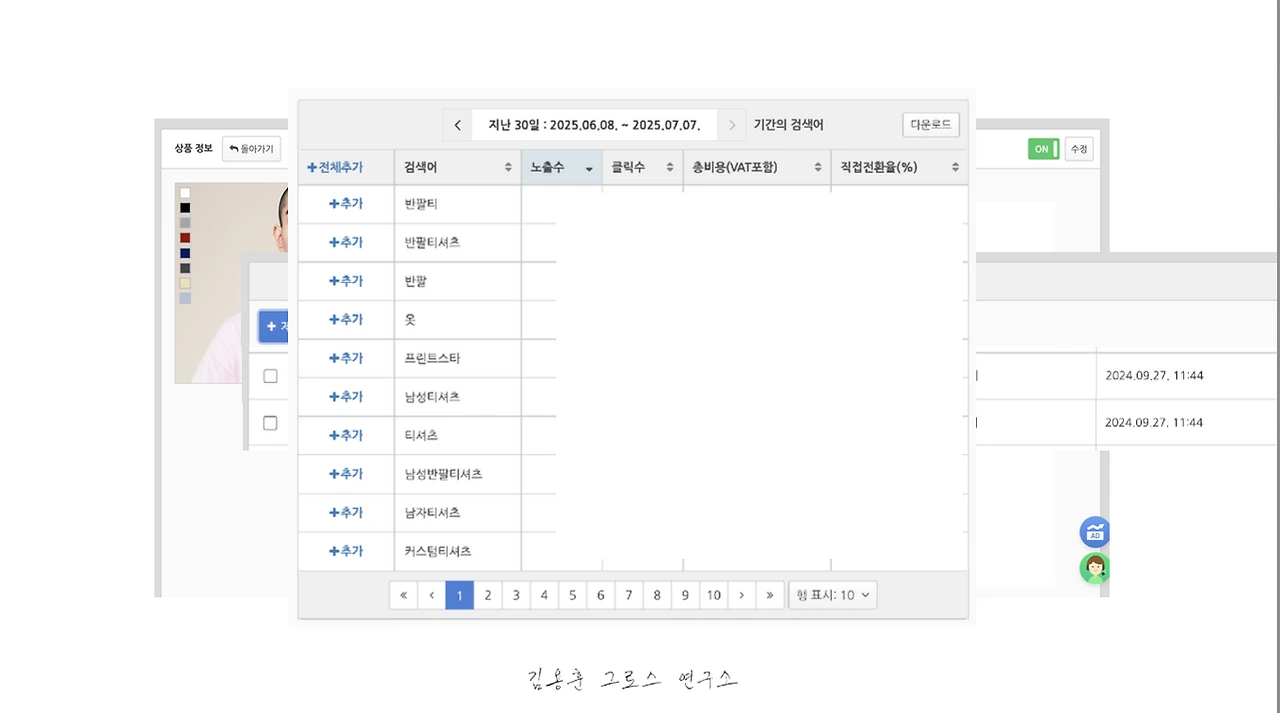
Task: Select page 5 in pagination
Action: (572, 594)
